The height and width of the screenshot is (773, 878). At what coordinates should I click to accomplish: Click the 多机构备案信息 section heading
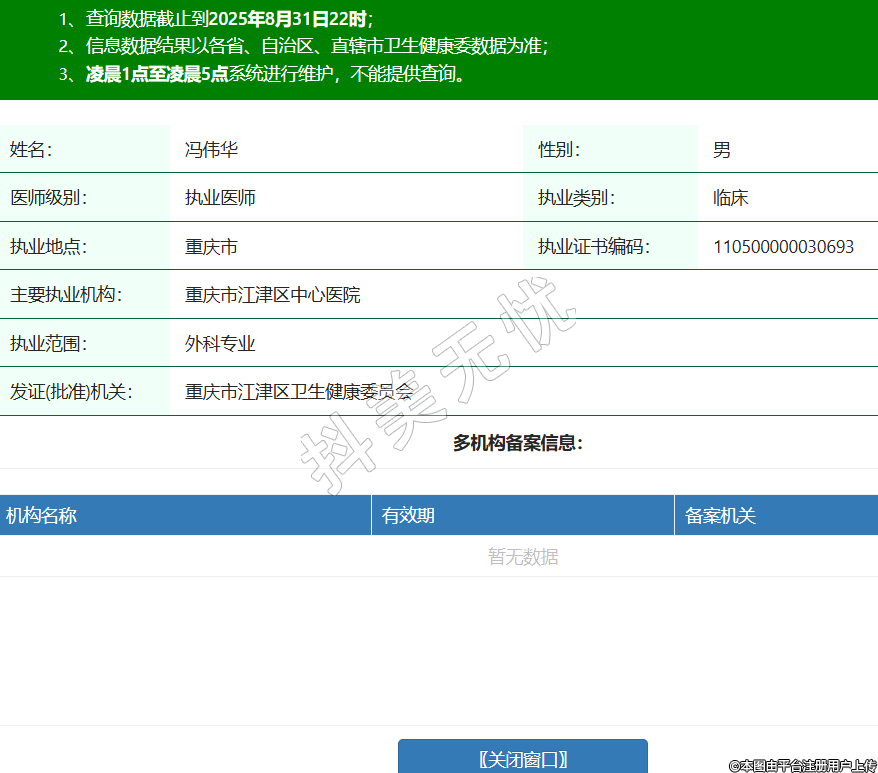tap(517, 443)
